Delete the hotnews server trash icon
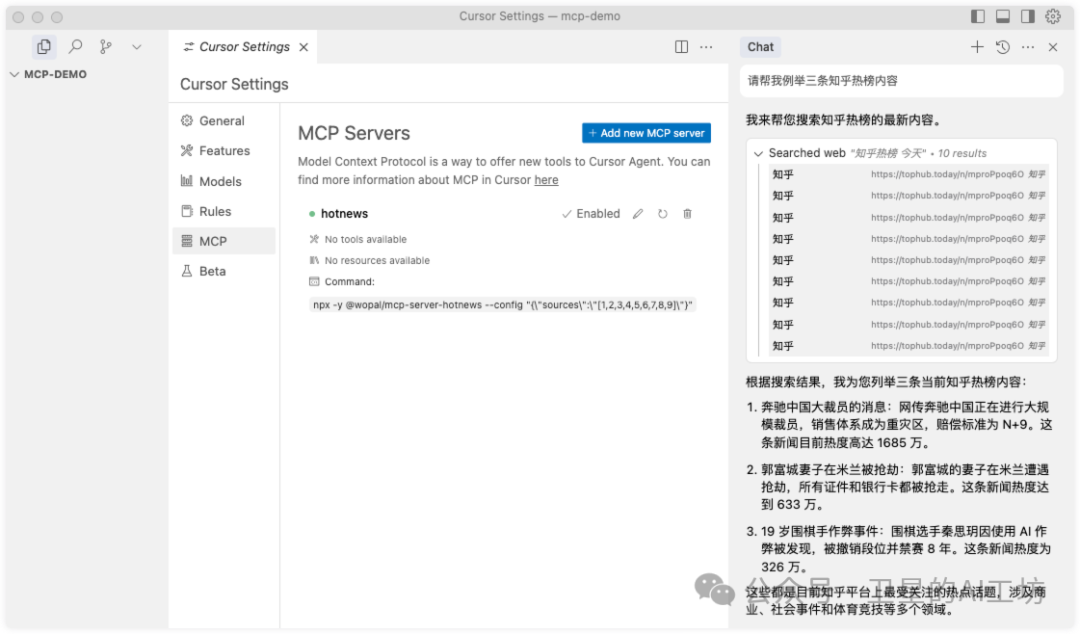 [x=687, y=214]
